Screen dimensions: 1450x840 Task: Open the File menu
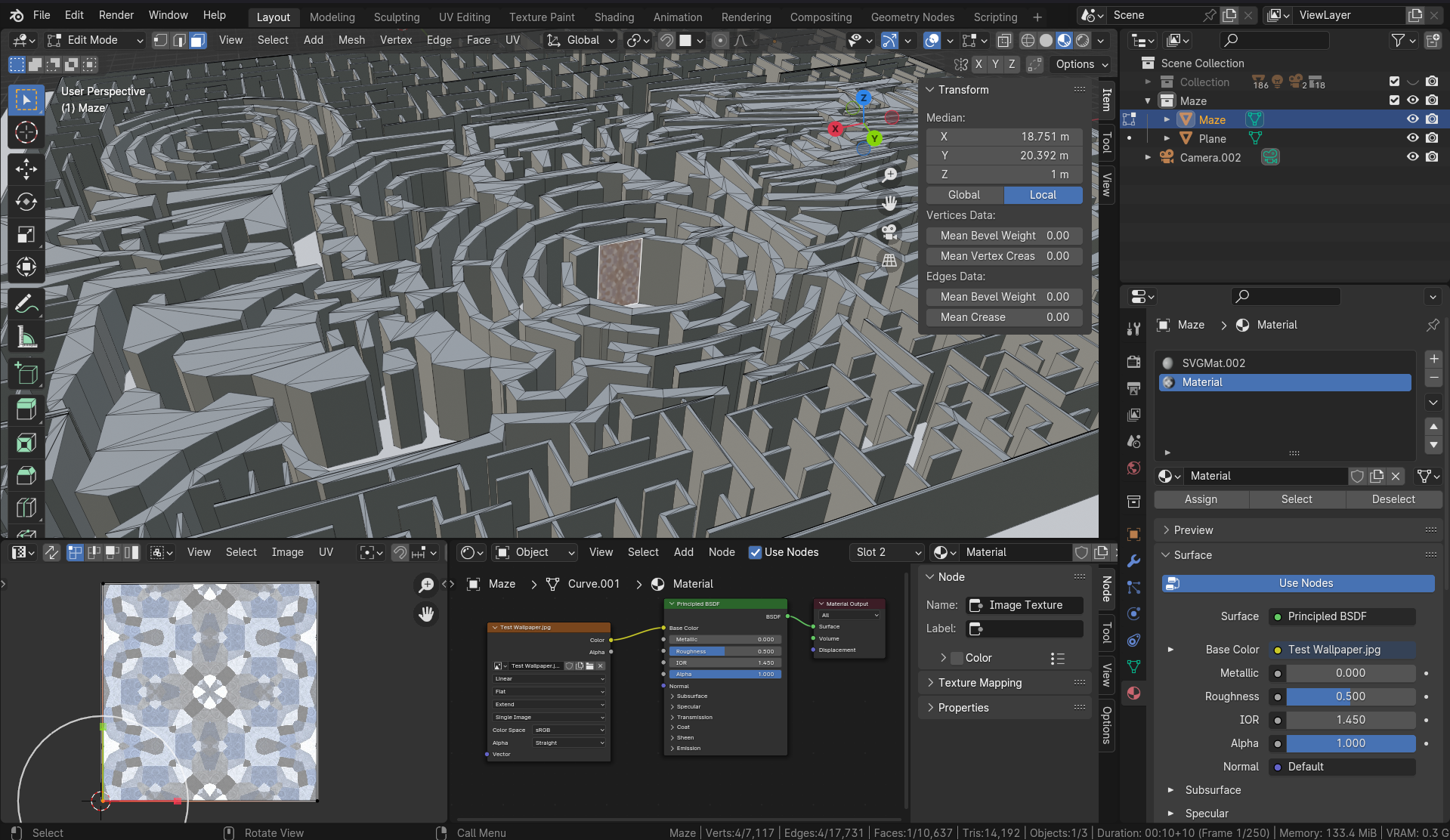(x=42, y=15)
